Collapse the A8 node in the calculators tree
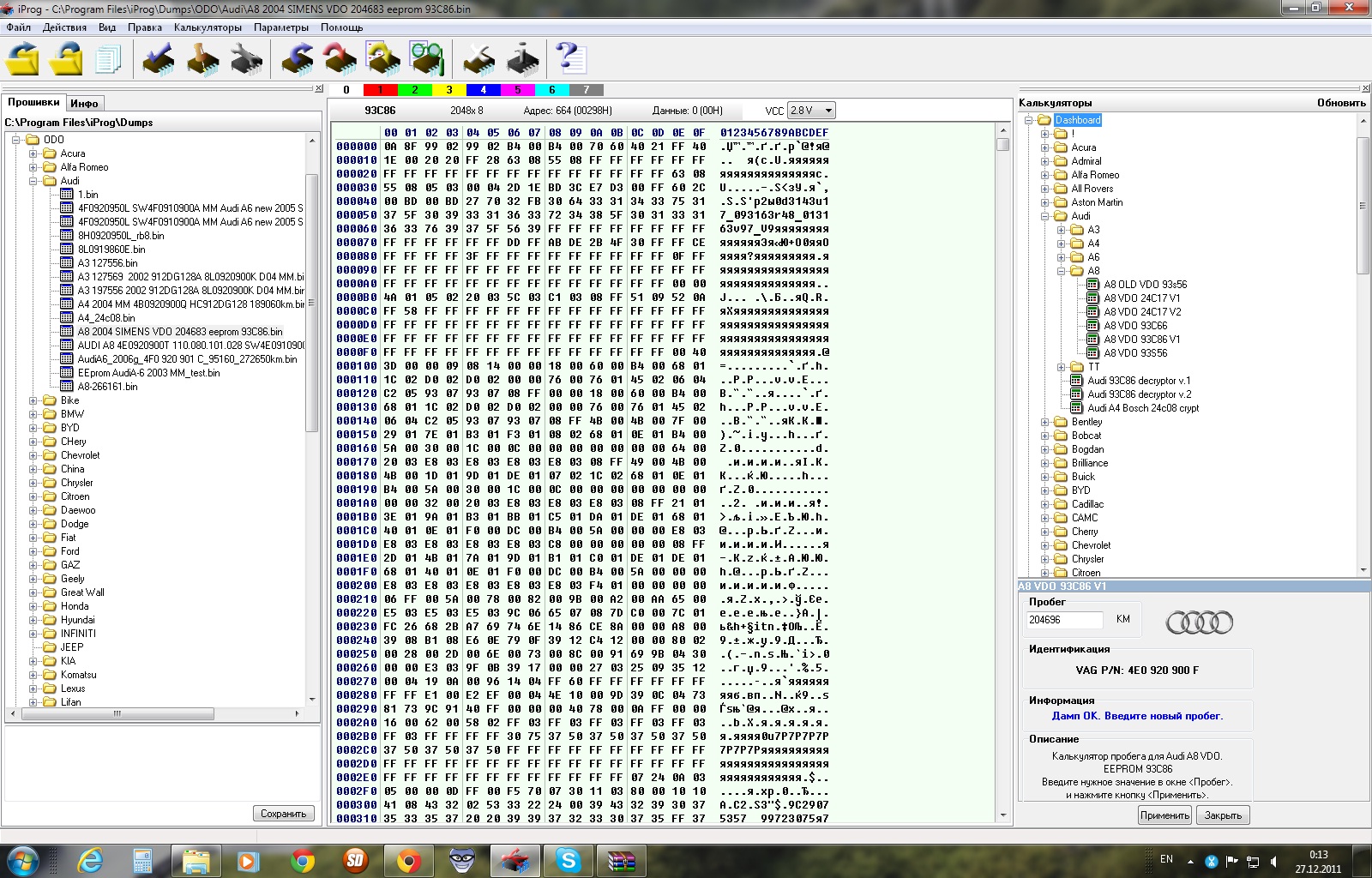The height and width of the screenshot is (878, 1372). [x=1062, y=271]
